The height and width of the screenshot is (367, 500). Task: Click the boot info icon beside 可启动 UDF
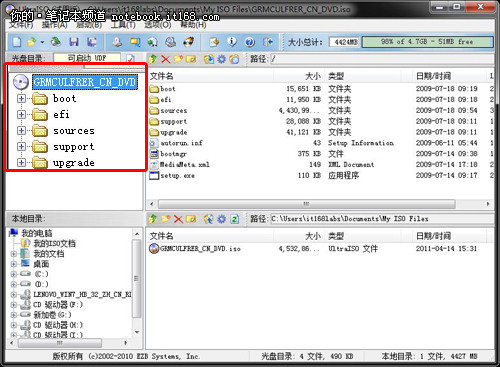[x=130, y=59]
